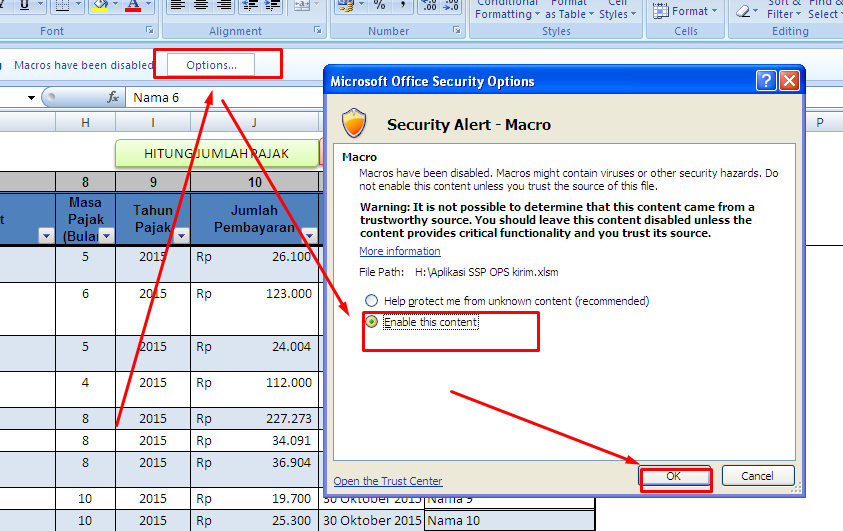Select column H header
Screen dimensions: 843x531
pyautogui.click(x=85, y=123)
